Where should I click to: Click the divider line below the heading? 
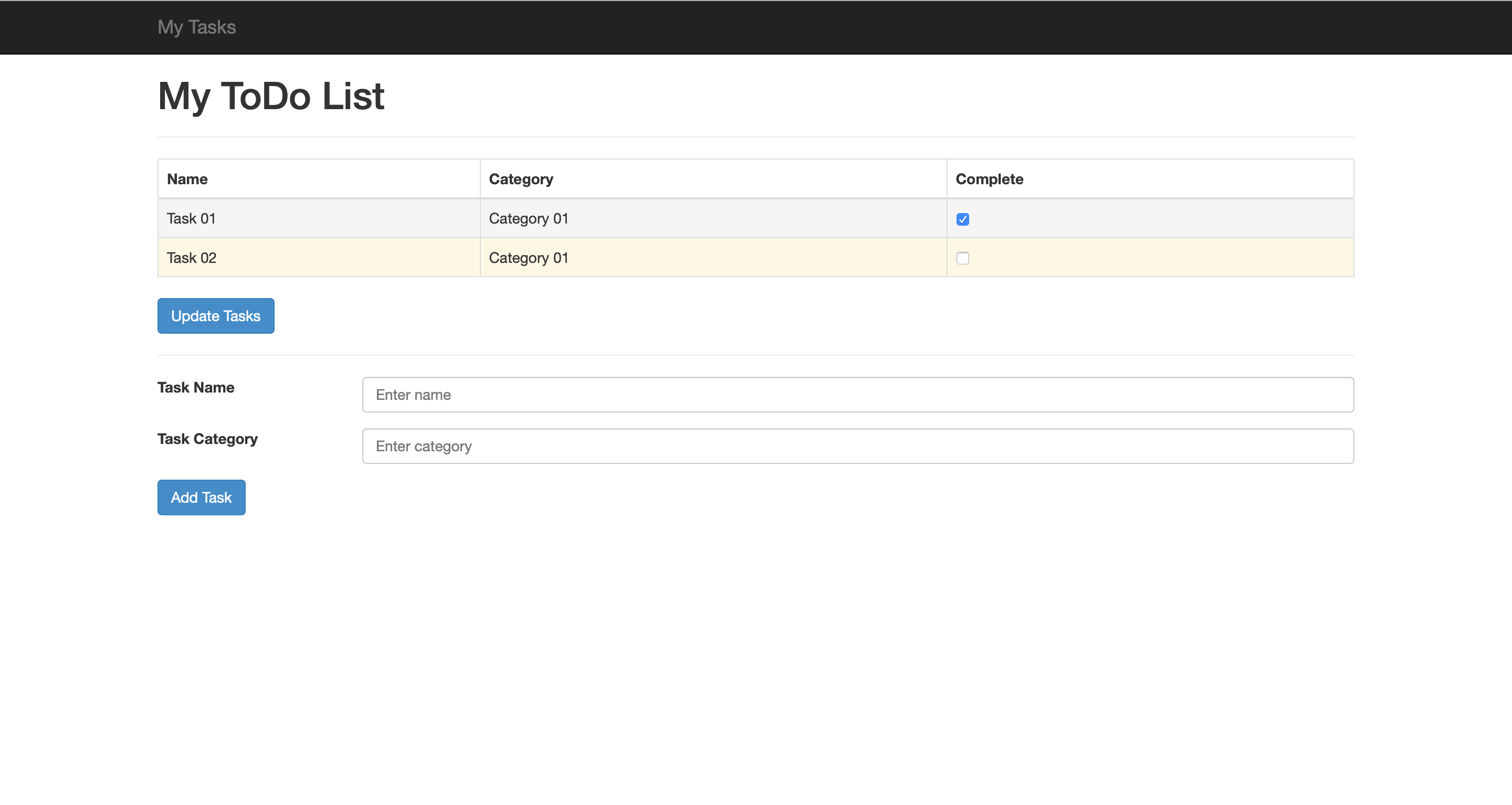755,137
